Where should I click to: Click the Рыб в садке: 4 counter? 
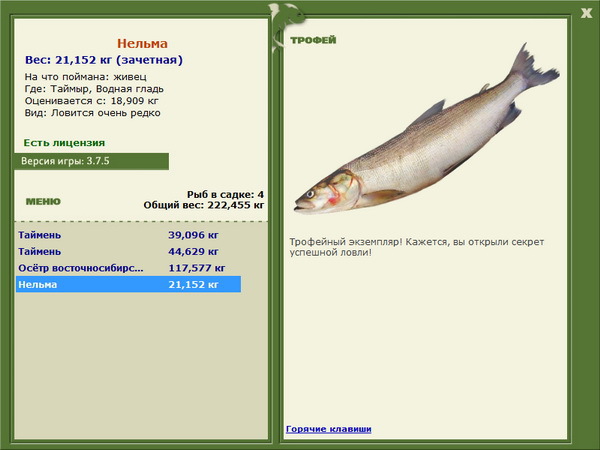(x=225, y=194)
